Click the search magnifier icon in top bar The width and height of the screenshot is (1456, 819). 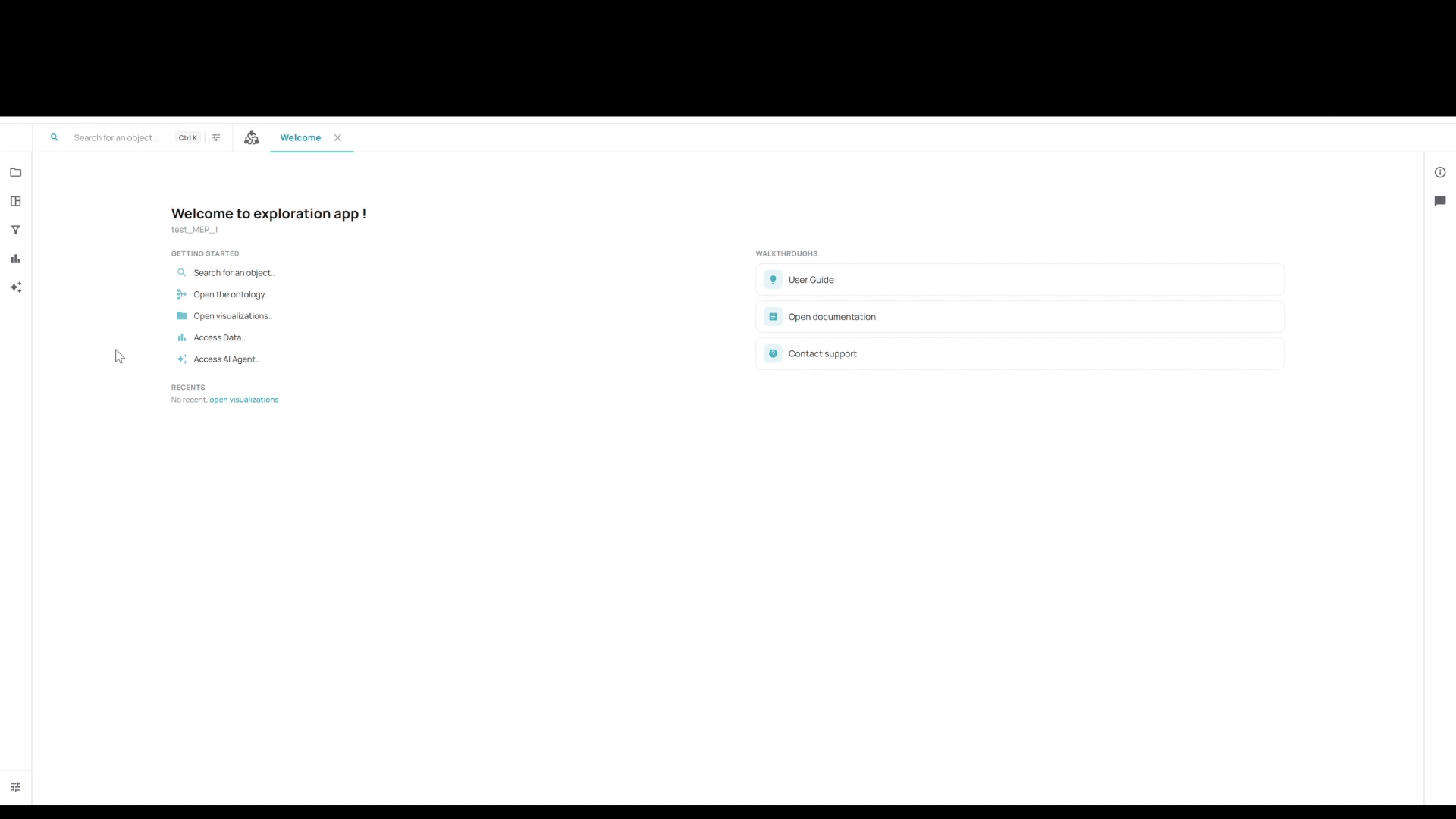tap(55, 138)
